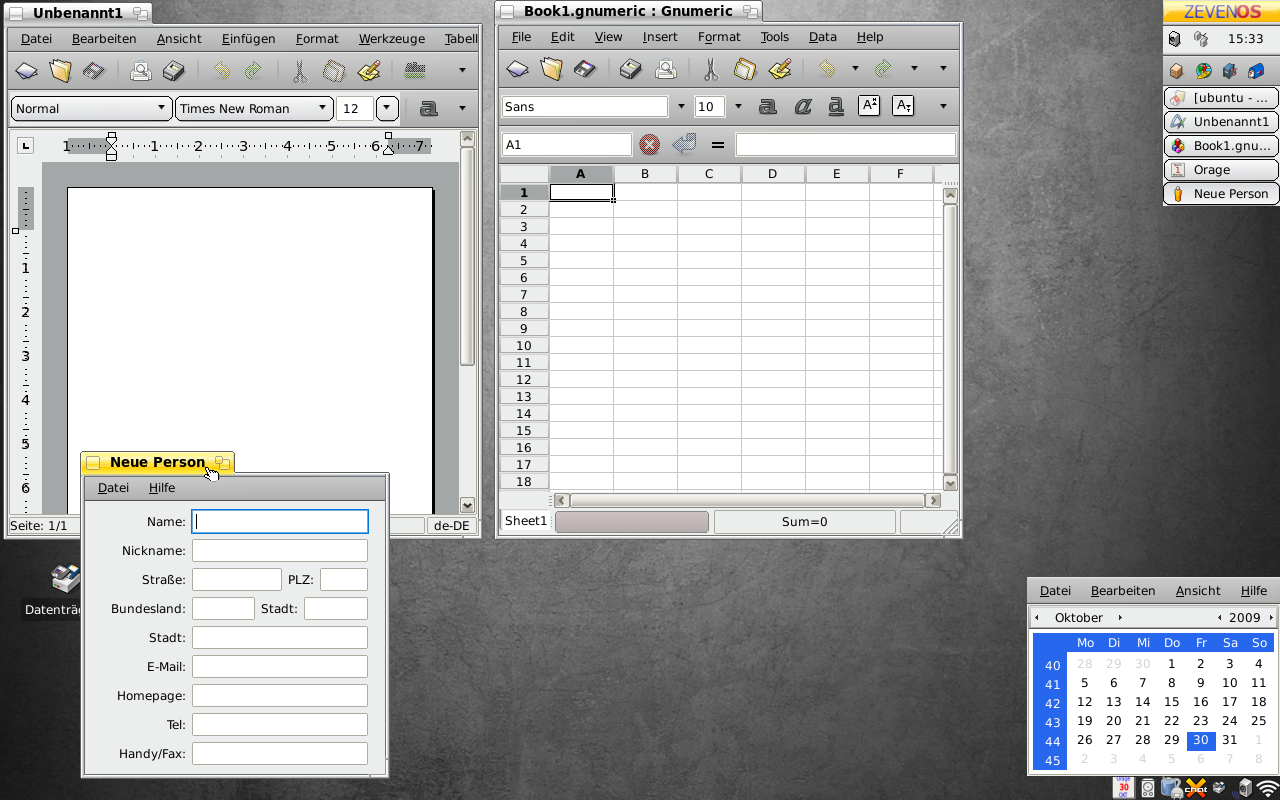Viewport: 1280px width, 800px height.
Task: Select day 15 in Oktober calendar
Action: (x=1172, y=702)
